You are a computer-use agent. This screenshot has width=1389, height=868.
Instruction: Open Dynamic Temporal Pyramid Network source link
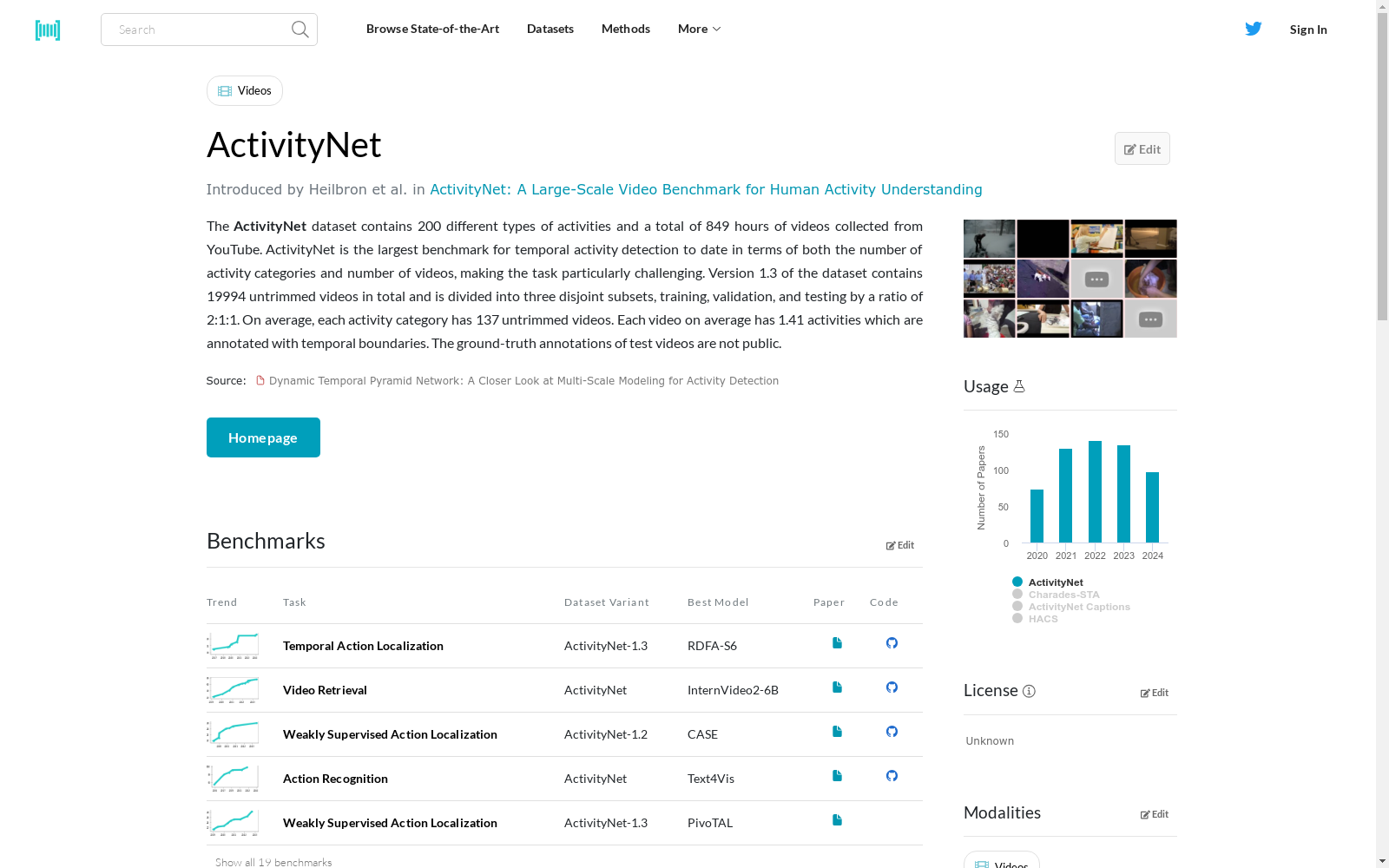pos(523,381)
